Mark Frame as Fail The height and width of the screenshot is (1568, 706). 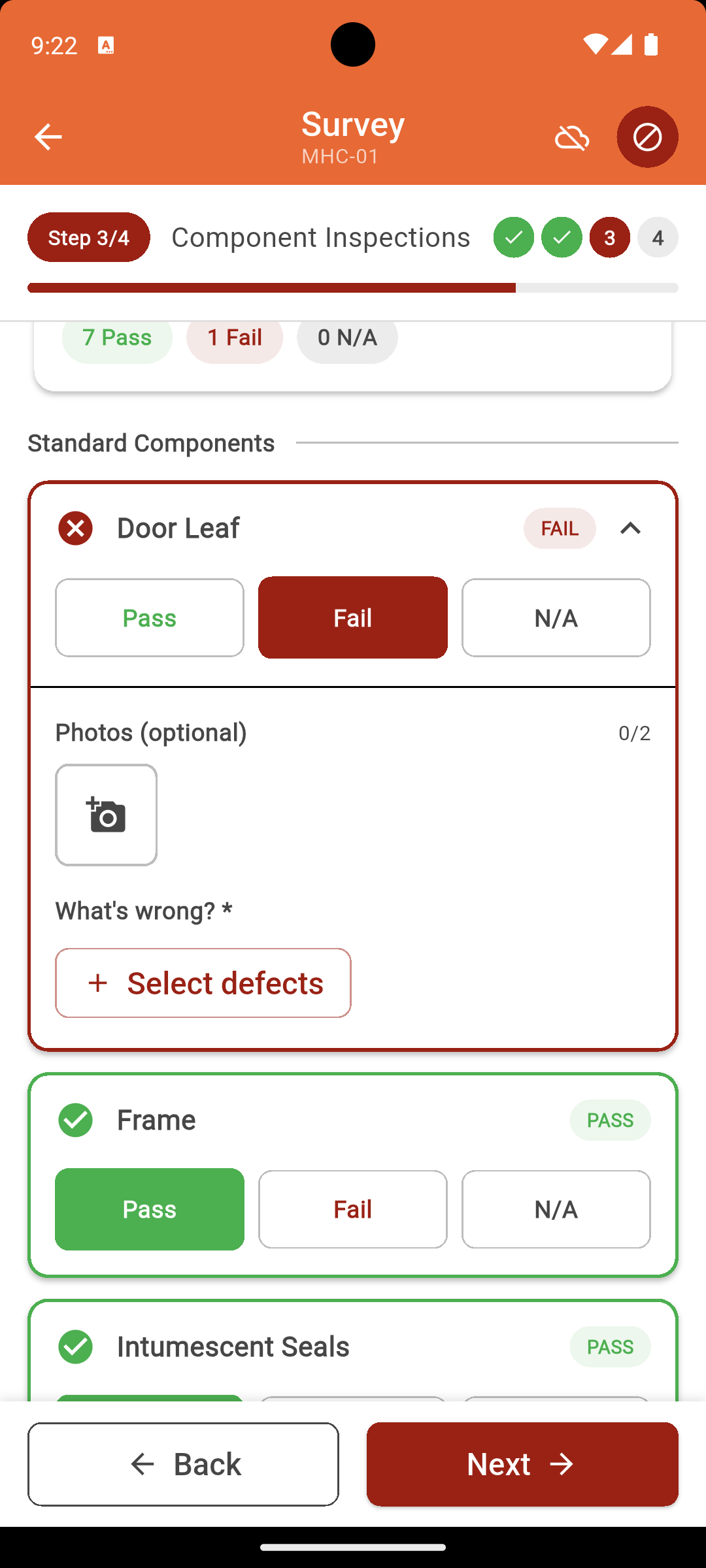(x=352, y=1208)
